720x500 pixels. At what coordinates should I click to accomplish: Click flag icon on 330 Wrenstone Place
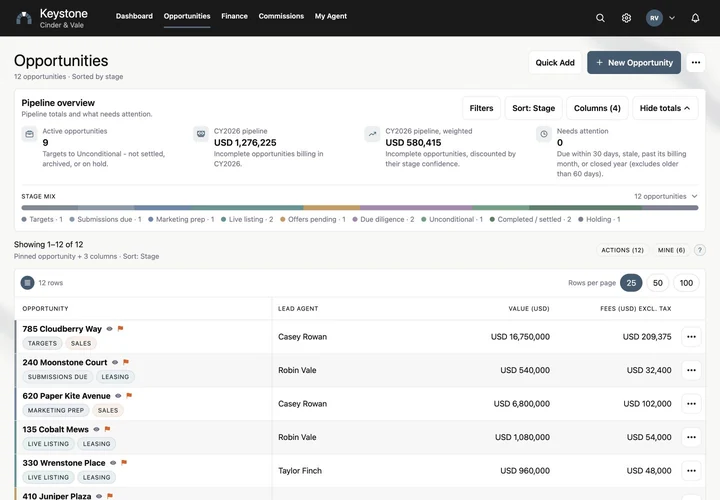[x=124, y=462]
